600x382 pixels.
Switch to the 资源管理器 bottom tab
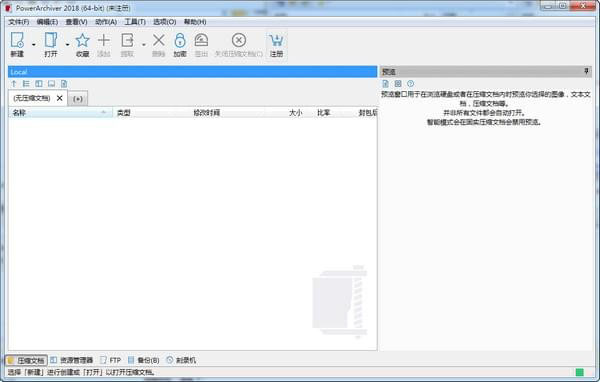click(x=72, y=360)
